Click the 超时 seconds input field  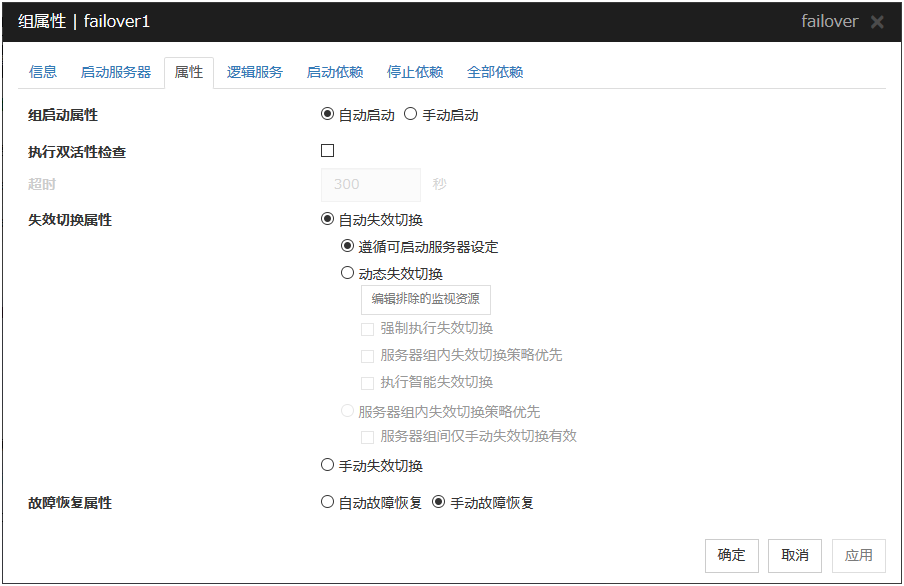tap(370, 185)
